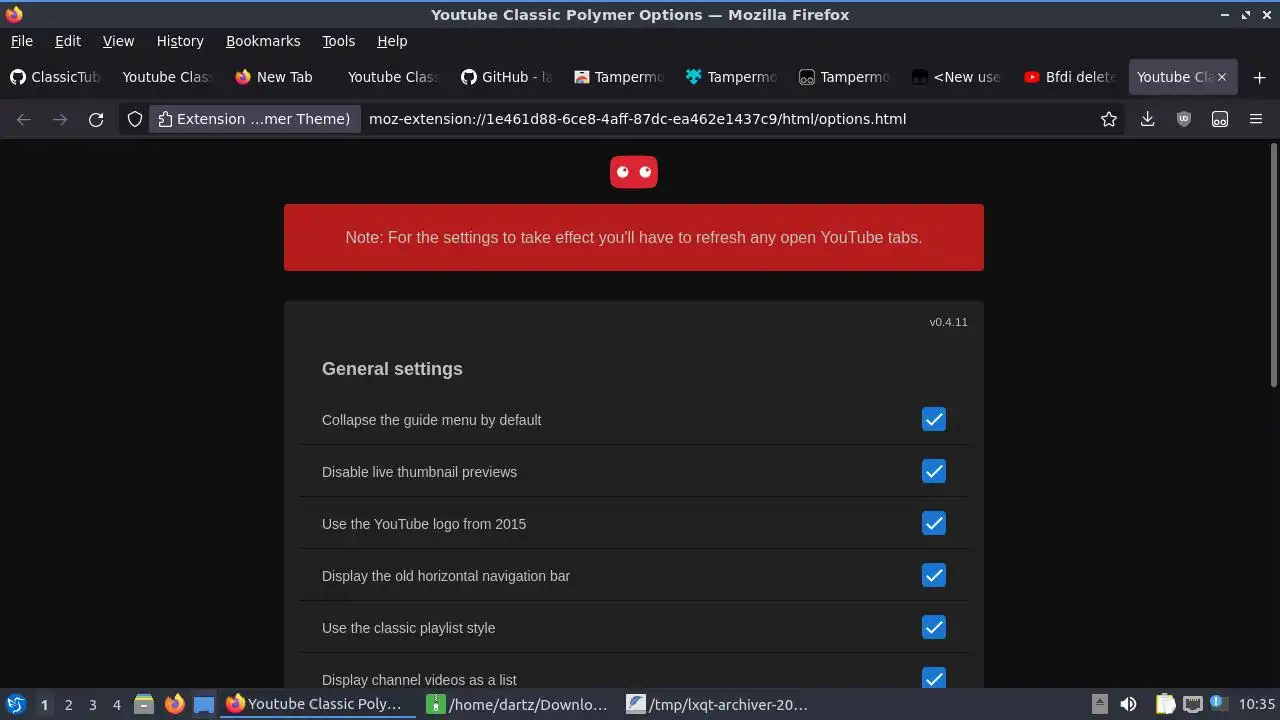Image resolution: width=1280 pixels, height=720 pixels.
Task: Open the volume control in system tray
Action: pyautogui.click(x=1128, y=704)
